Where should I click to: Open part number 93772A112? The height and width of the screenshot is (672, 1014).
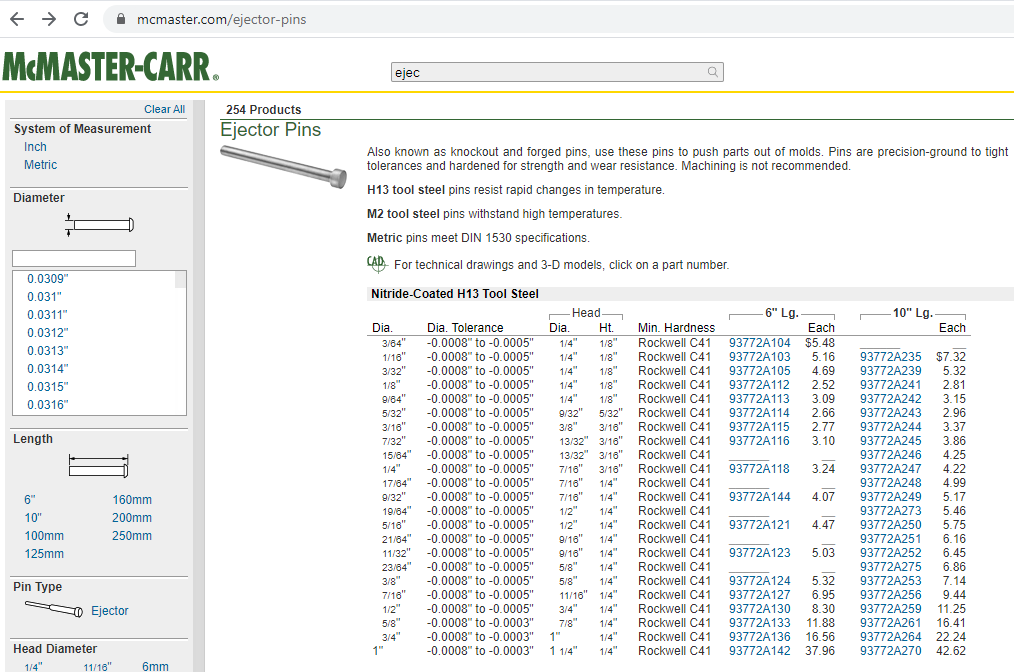760,385
